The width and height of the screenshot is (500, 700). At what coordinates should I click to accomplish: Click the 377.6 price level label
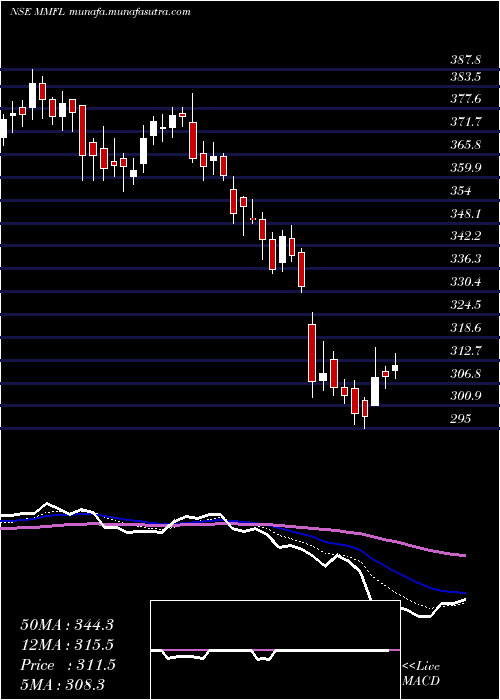(x=464, y=99)
